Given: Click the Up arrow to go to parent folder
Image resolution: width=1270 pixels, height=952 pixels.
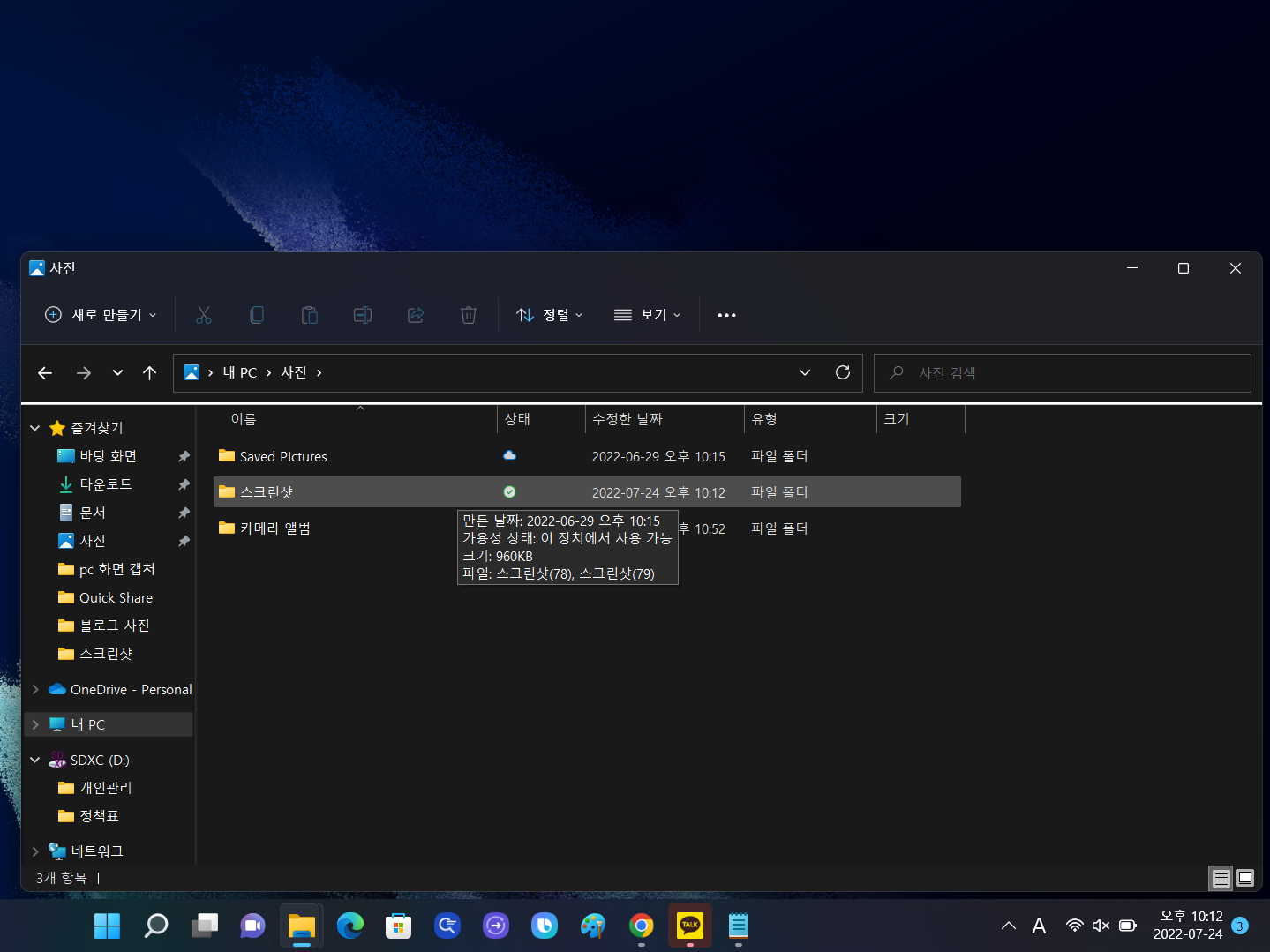Looking at the screenshot, I should 149,372.
